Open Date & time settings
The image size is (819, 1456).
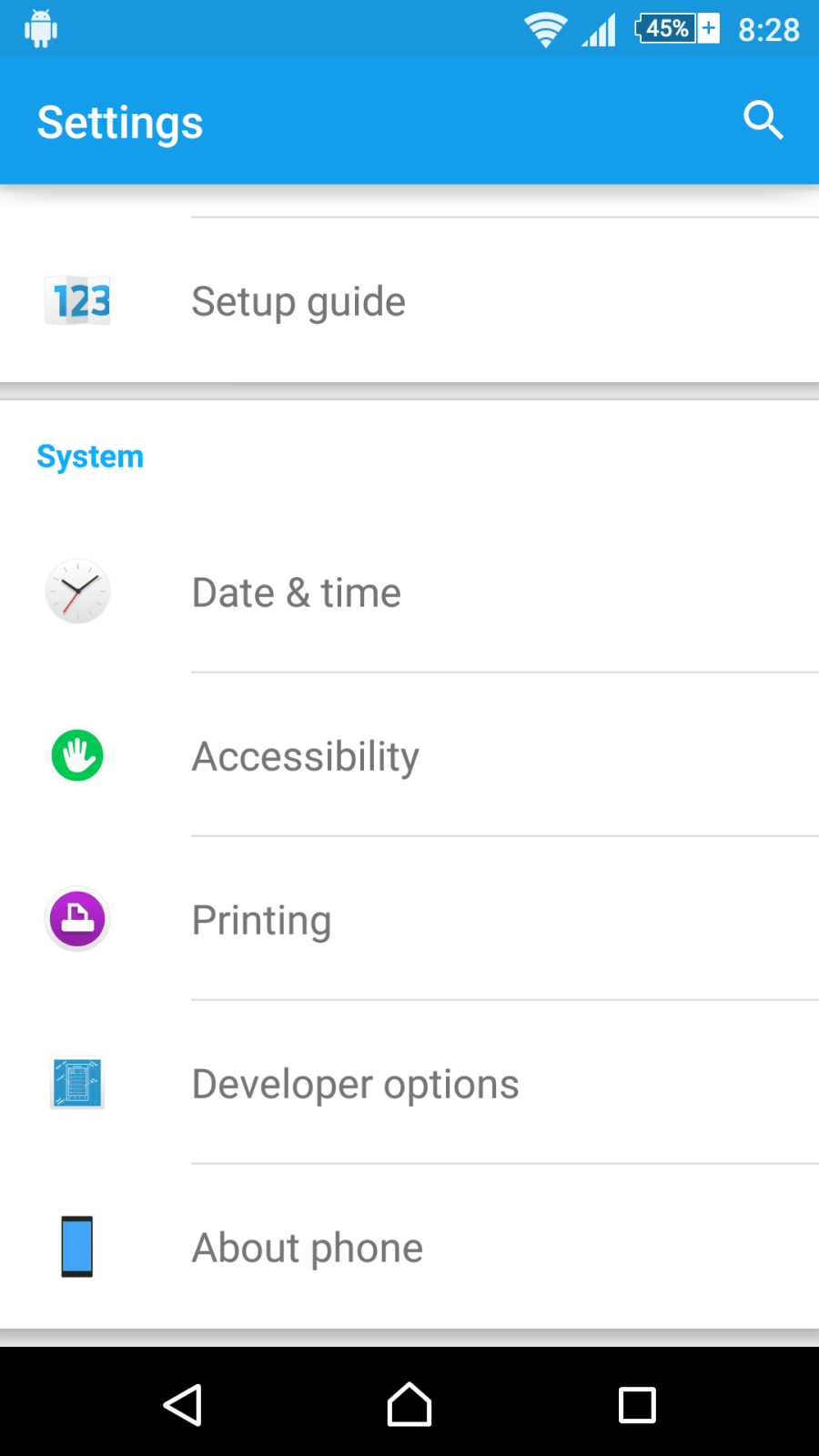coord(409,591)
